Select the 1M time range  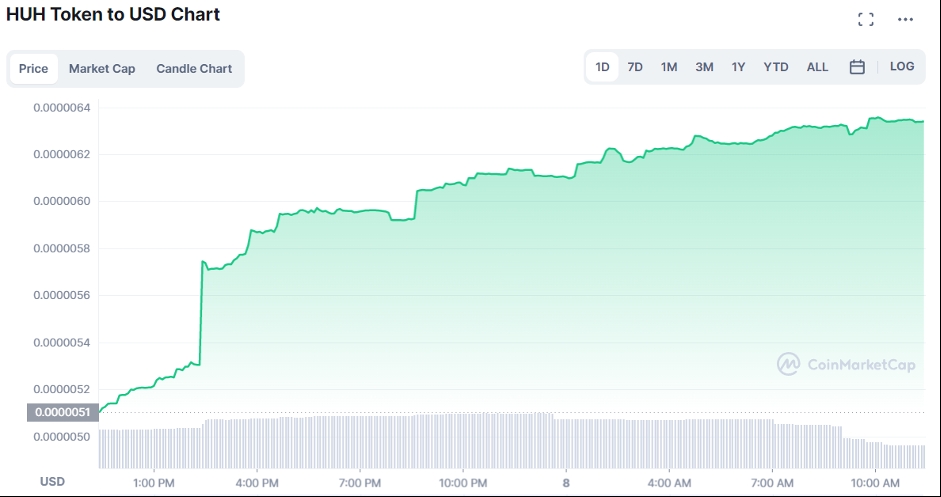coord(669,67)
